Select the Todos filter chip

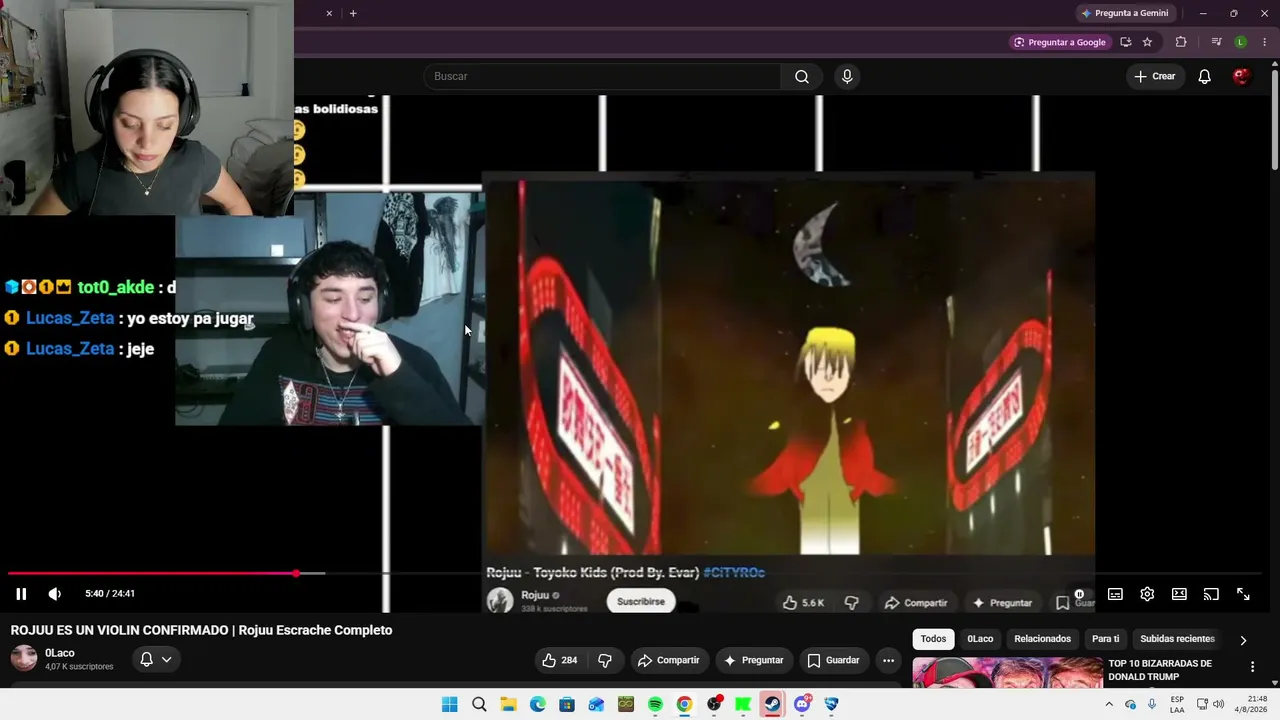coord(933,639)
